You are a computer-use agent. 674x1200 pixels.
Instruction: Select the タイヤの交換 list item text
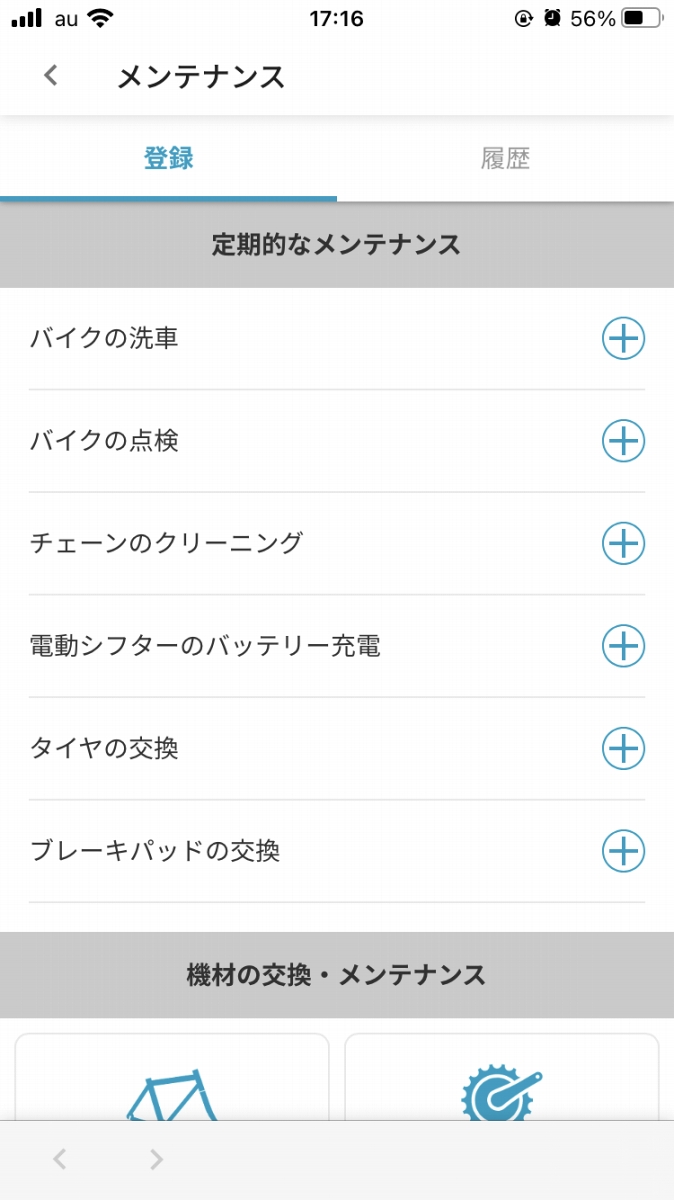click(x=104, y=749)
